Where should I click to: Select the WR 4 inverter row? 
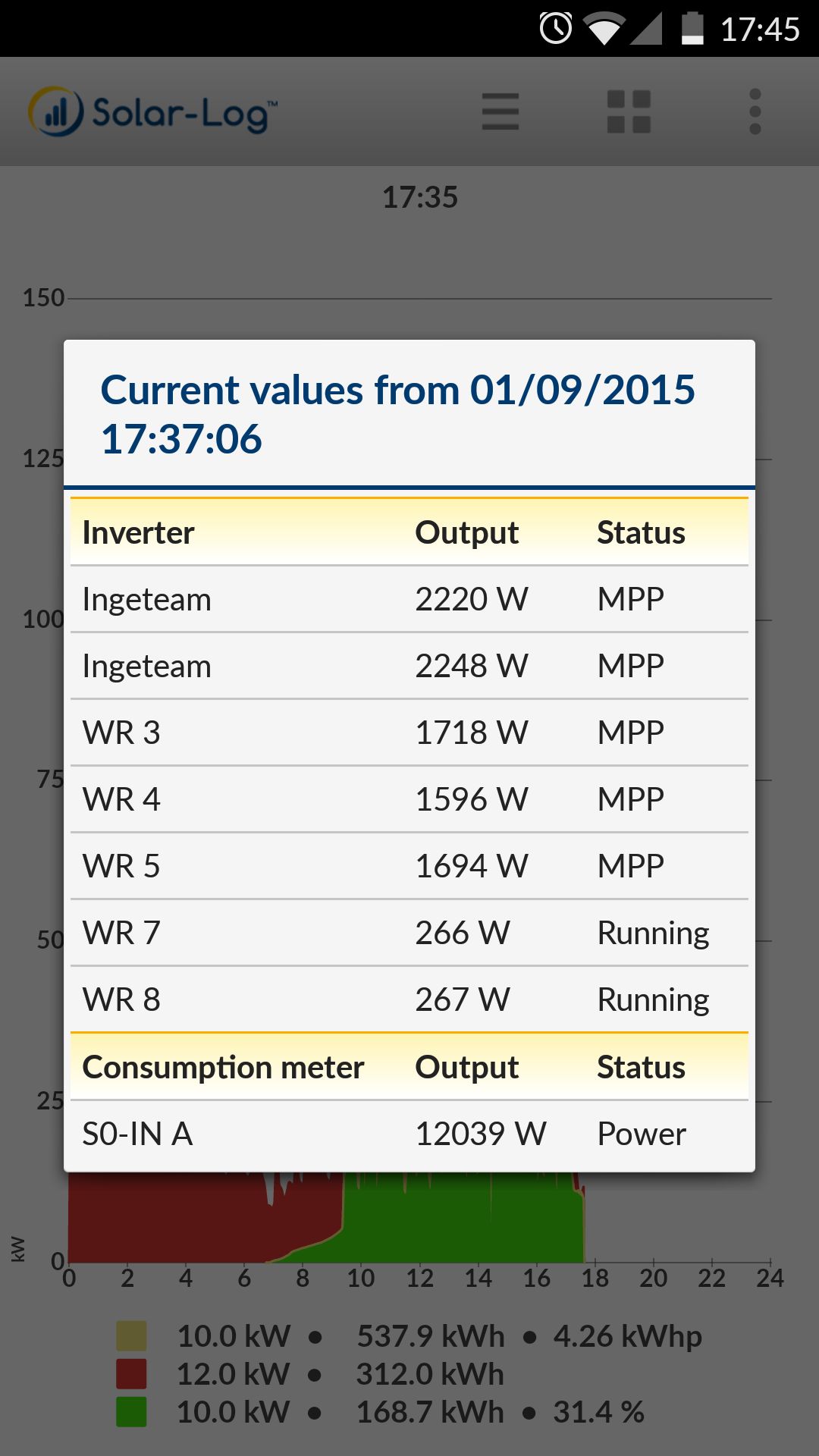tap(409, 799)
